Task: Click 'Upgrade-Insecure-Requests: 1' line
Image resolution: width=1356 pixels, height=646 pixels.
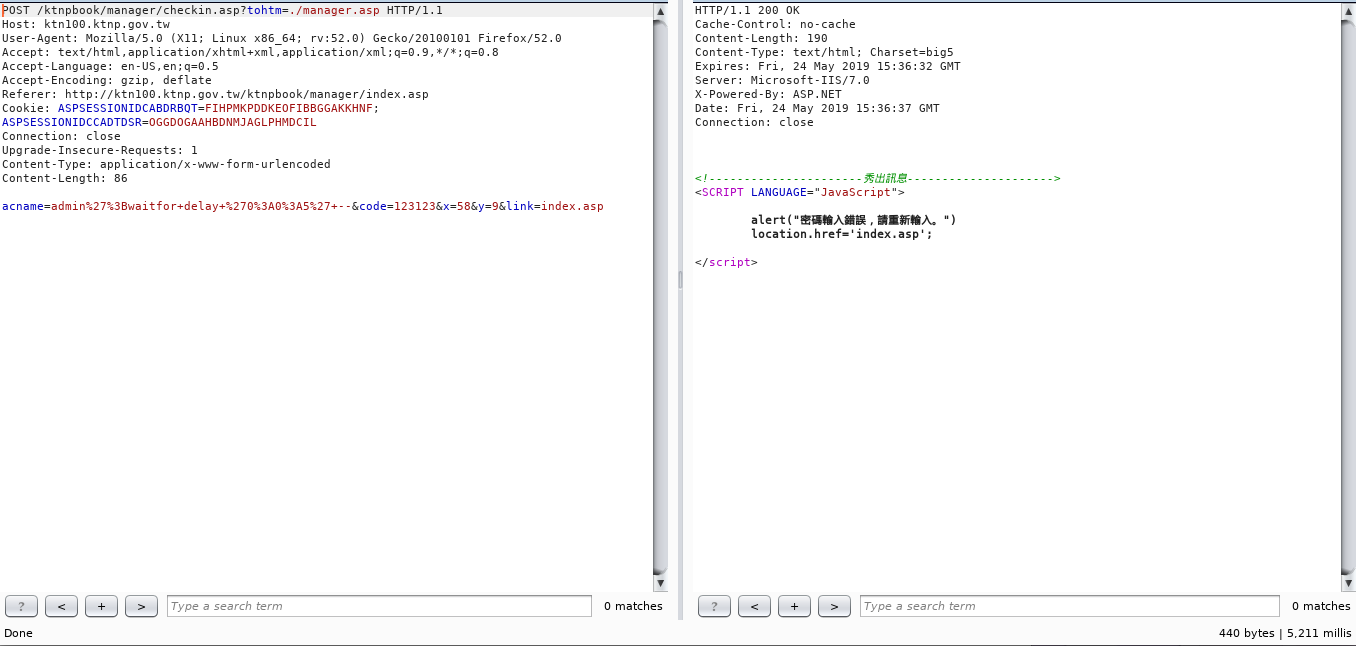Action: coord(100,150)
